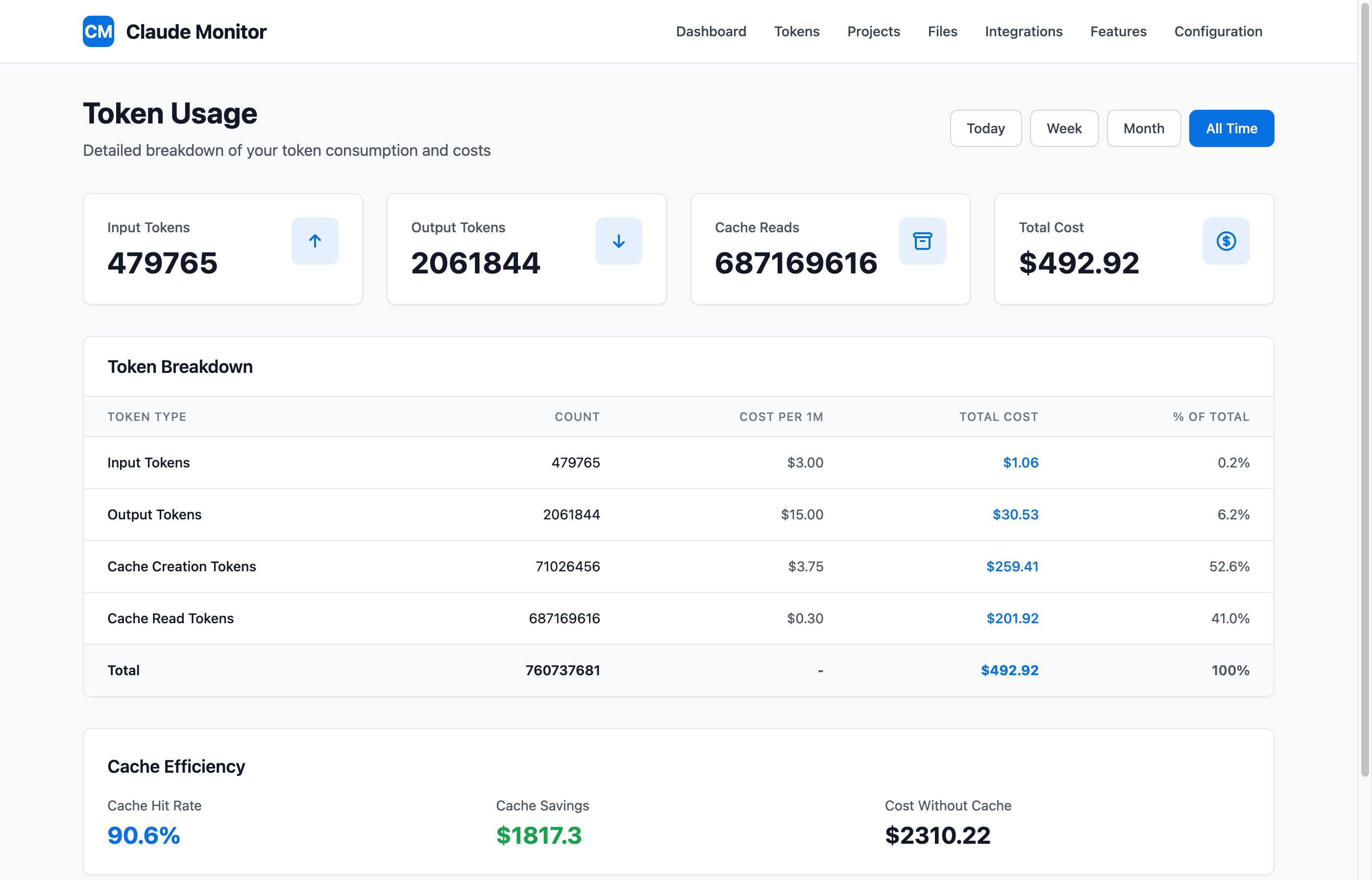1372x880 pixels.
Task: Click the up arrow icon on Input Tokens card
Action: pyautogui.click(x=314, y=241)
